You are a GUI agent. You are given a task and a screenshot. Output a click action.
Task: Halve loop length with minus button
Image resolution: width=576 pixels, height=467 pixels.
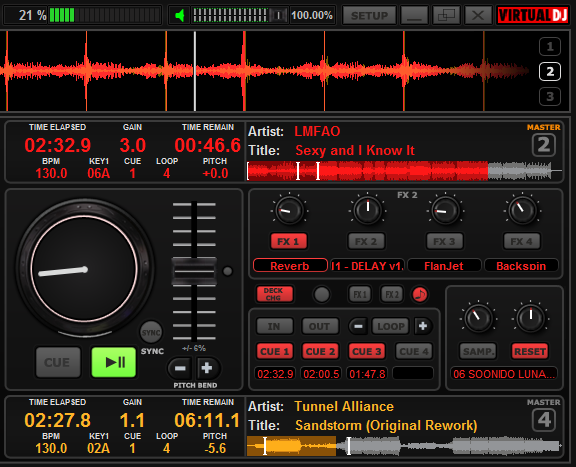[359, 326]
